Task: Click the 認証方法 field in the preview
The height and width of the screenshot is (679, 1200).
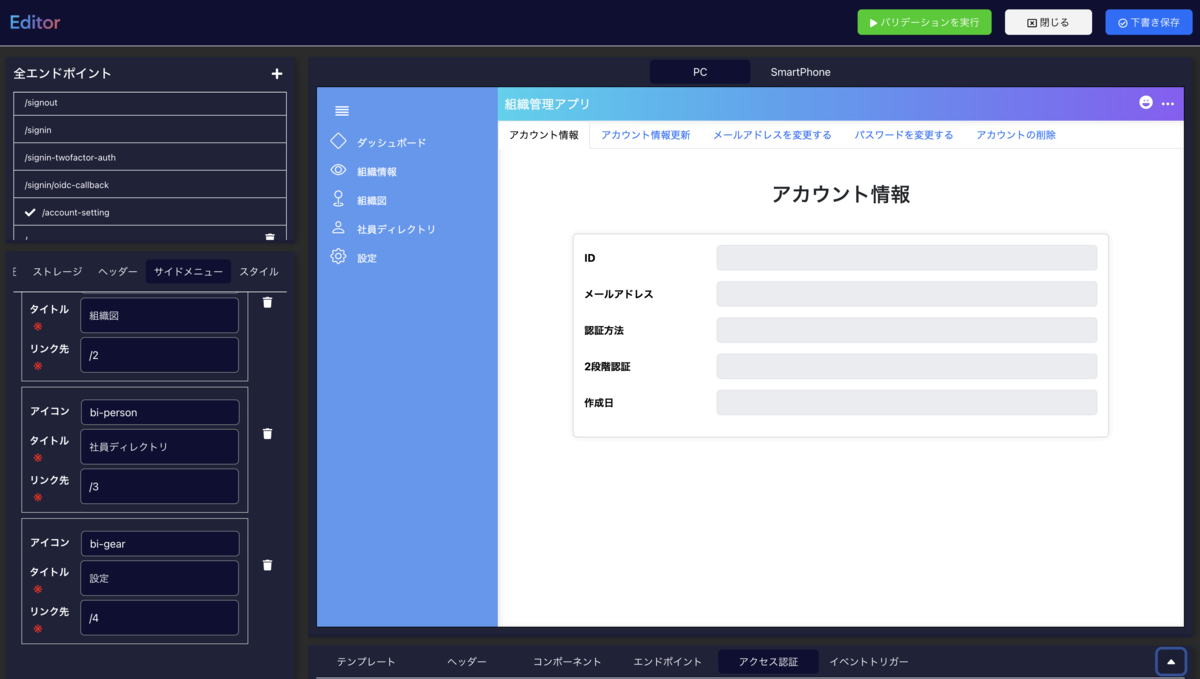Action: point(907,330)
